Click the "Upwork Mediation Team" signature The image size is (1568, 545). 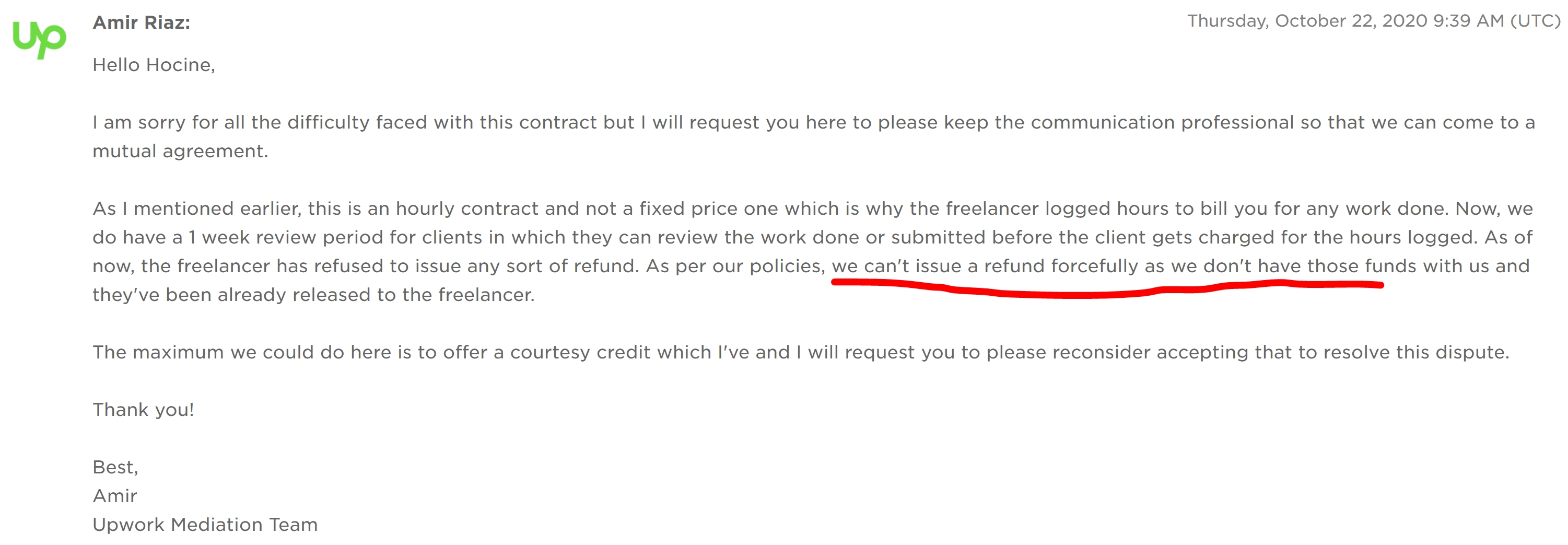click(205, 524)
